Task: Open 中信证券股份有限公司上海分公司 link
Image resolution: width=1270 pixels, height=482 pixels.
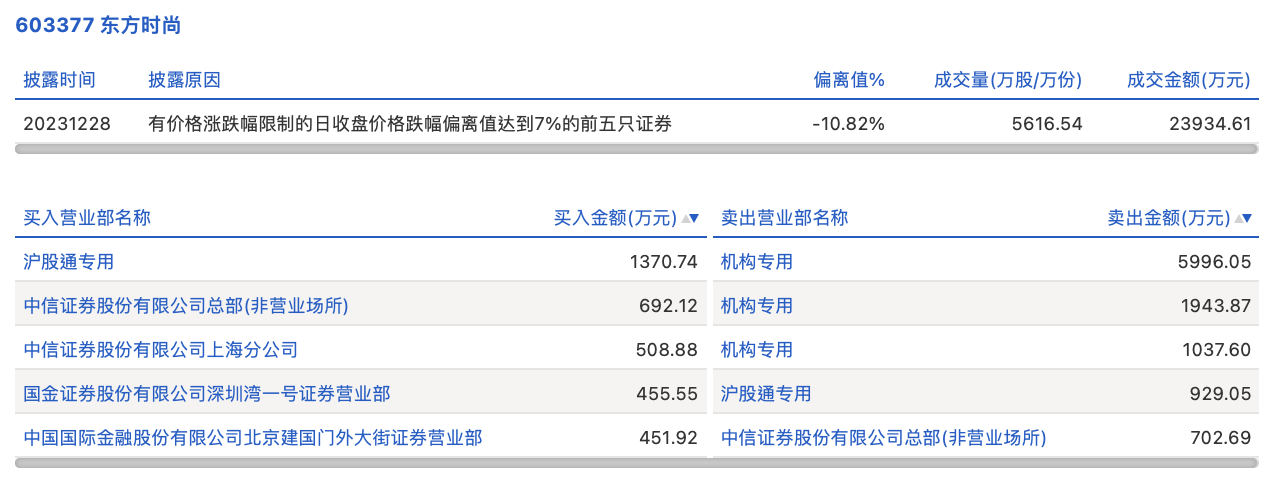Action: [x=161, y=350]
